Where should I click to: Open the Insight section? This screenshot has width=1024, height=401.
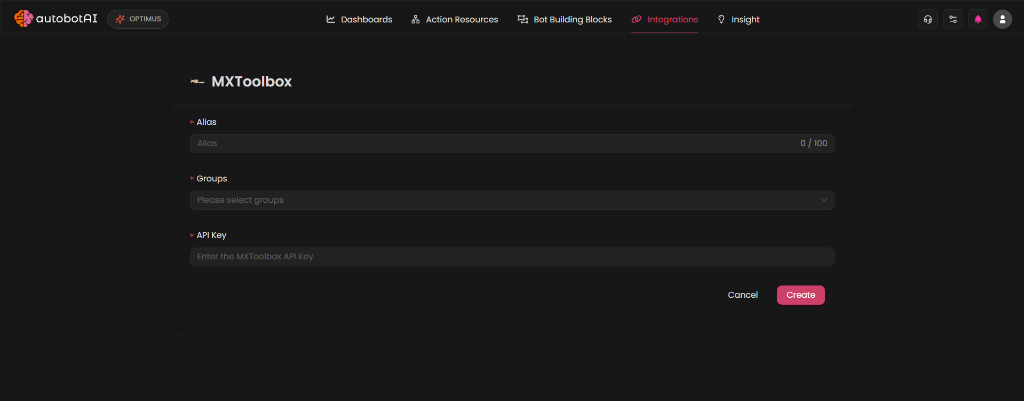(739, 20)
